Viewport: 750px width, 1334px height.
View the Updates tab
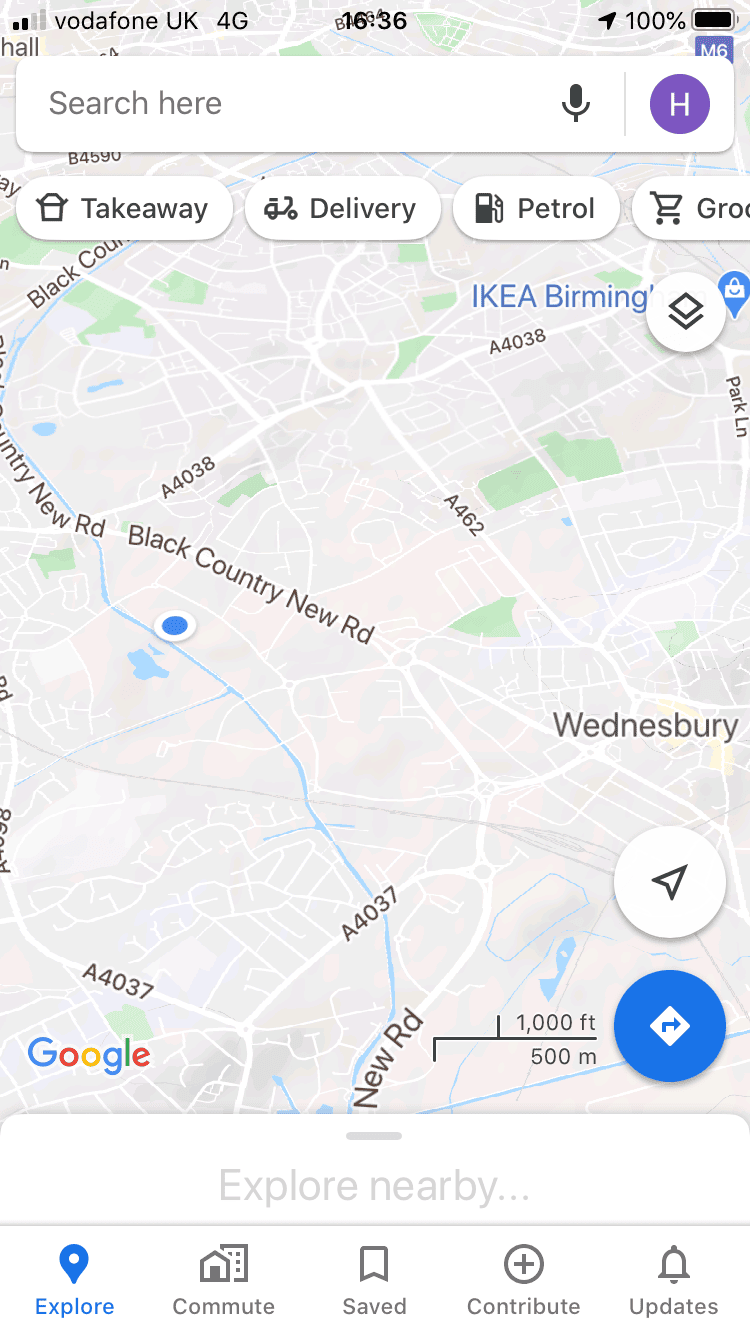(674, 1280)
